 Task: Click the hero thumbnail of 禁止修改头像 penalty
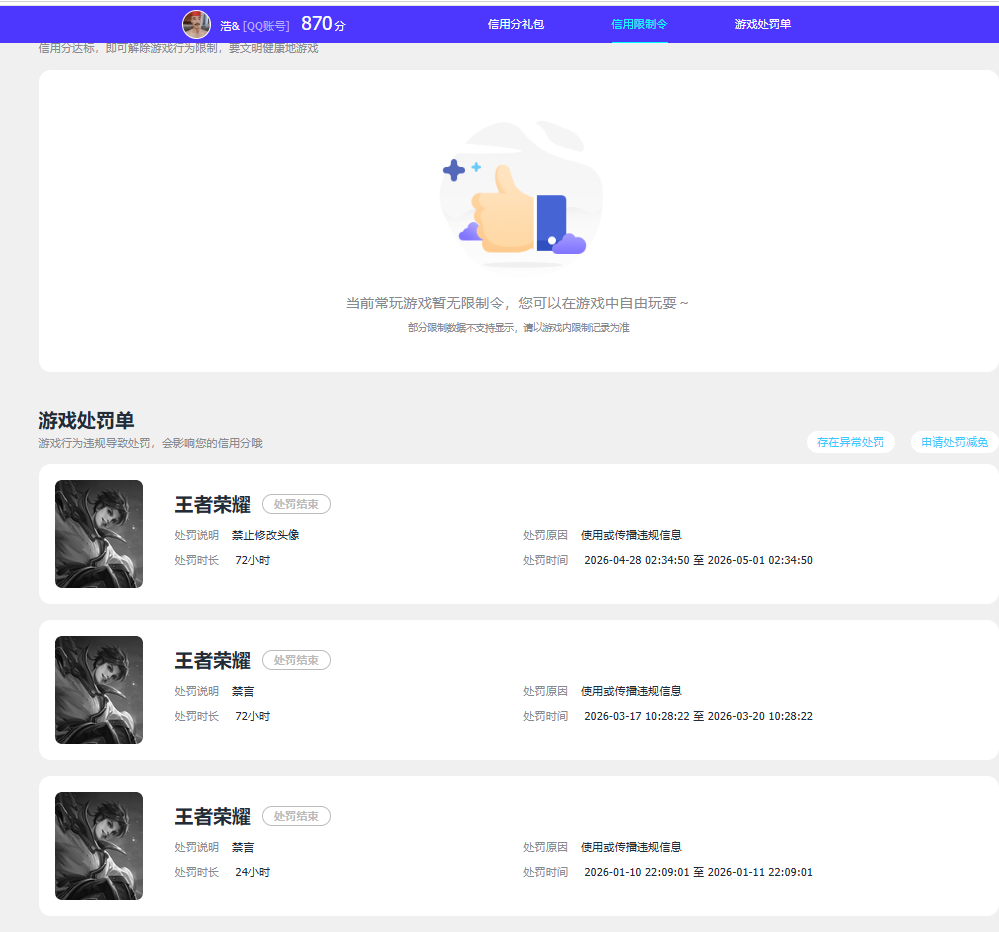[x=99, y=534]
